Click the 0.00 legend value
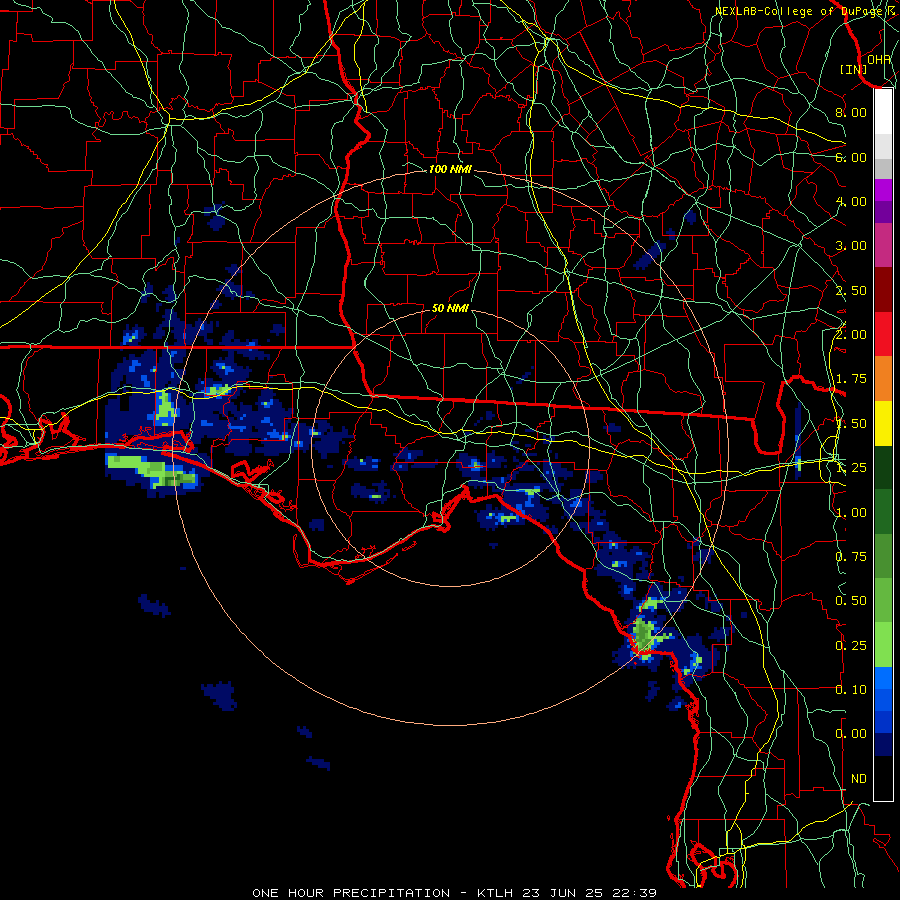The width and height of the screenshot is (900, 900). 851,734
